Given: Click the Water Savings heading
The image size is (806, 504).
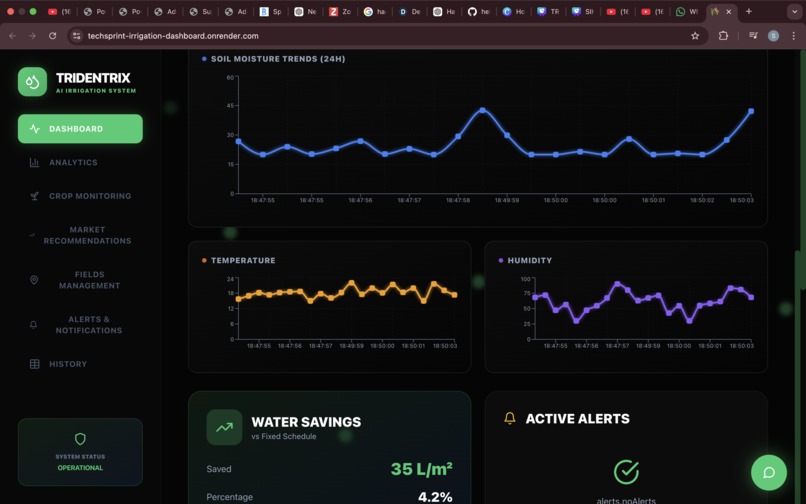Looking at the screenshot, I should point(306,422).
